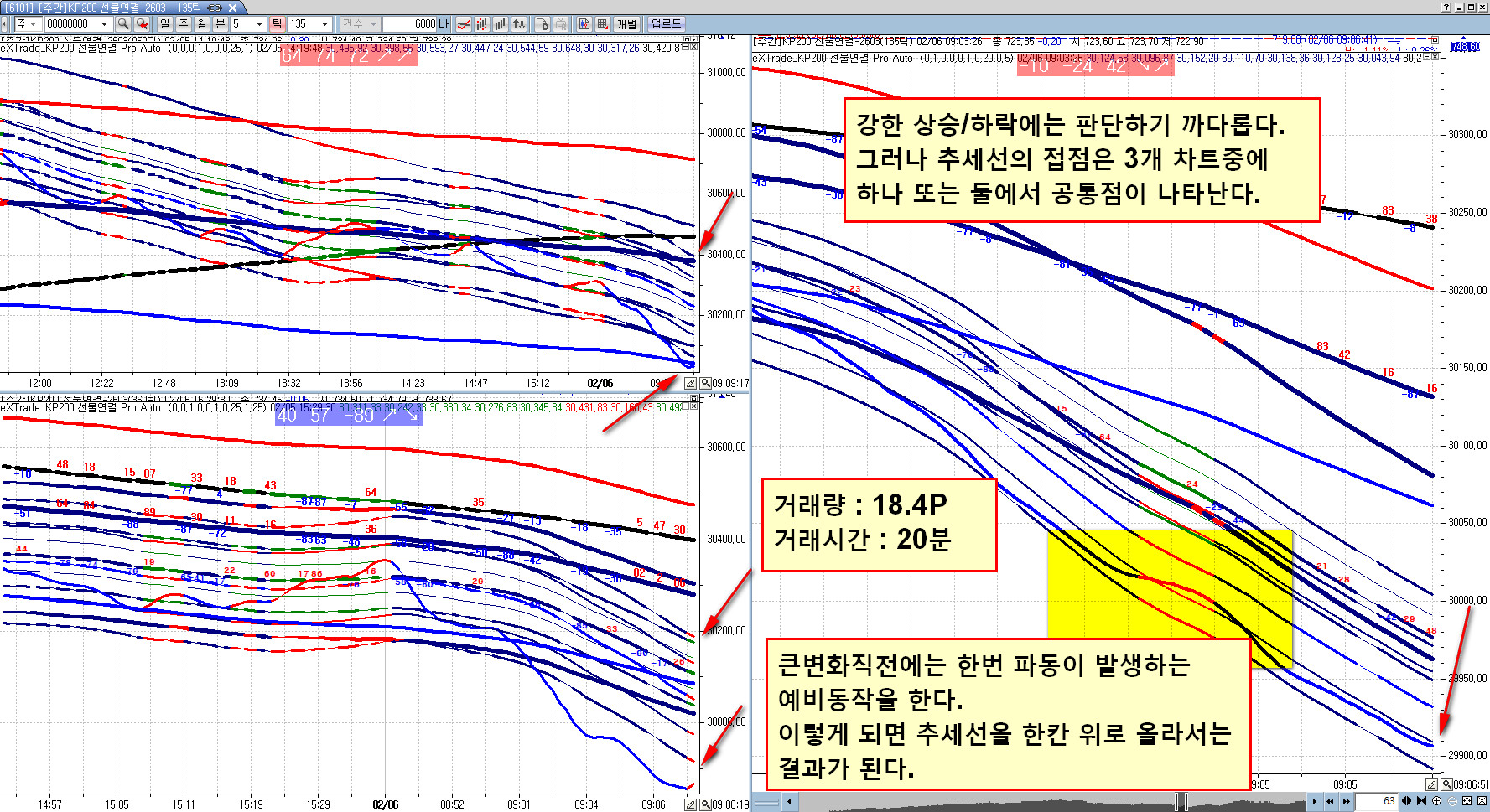Click the split chart layout icon
This screenshot has width=1490, height=812.
[584, 24]
